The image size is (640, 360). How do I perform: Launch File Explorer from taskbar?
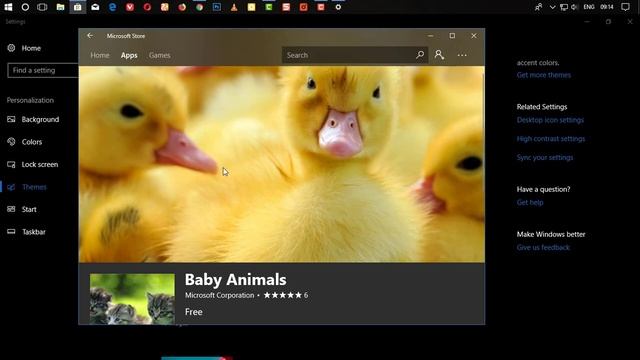(60, 7)
